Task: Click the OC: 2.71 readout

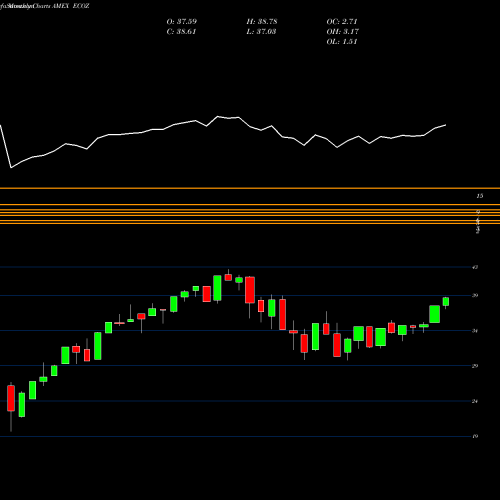Action: tap(342, 22)
